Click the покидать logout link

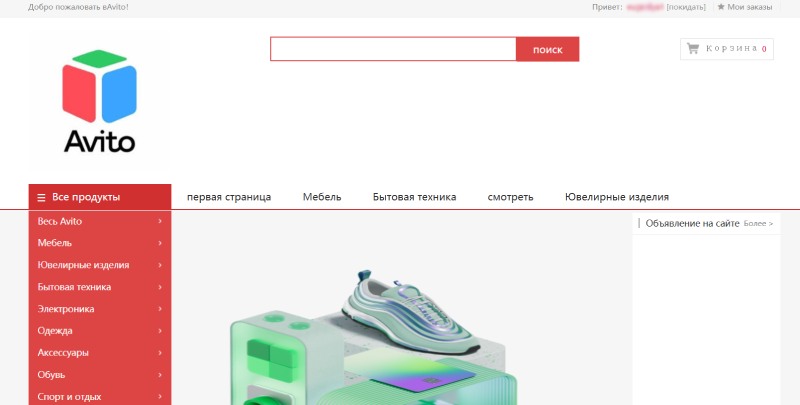[686, 7]
